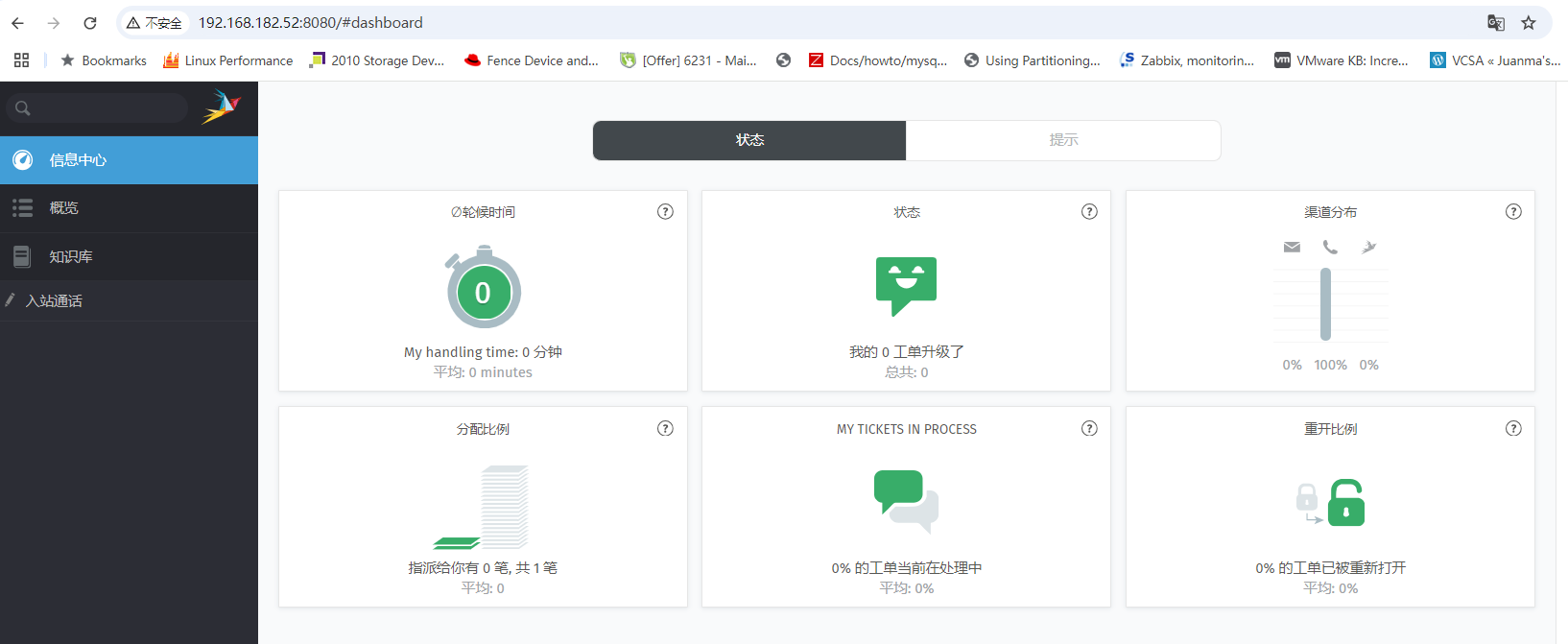Open the VCSA « Juanma's... bookmark

1496,60
